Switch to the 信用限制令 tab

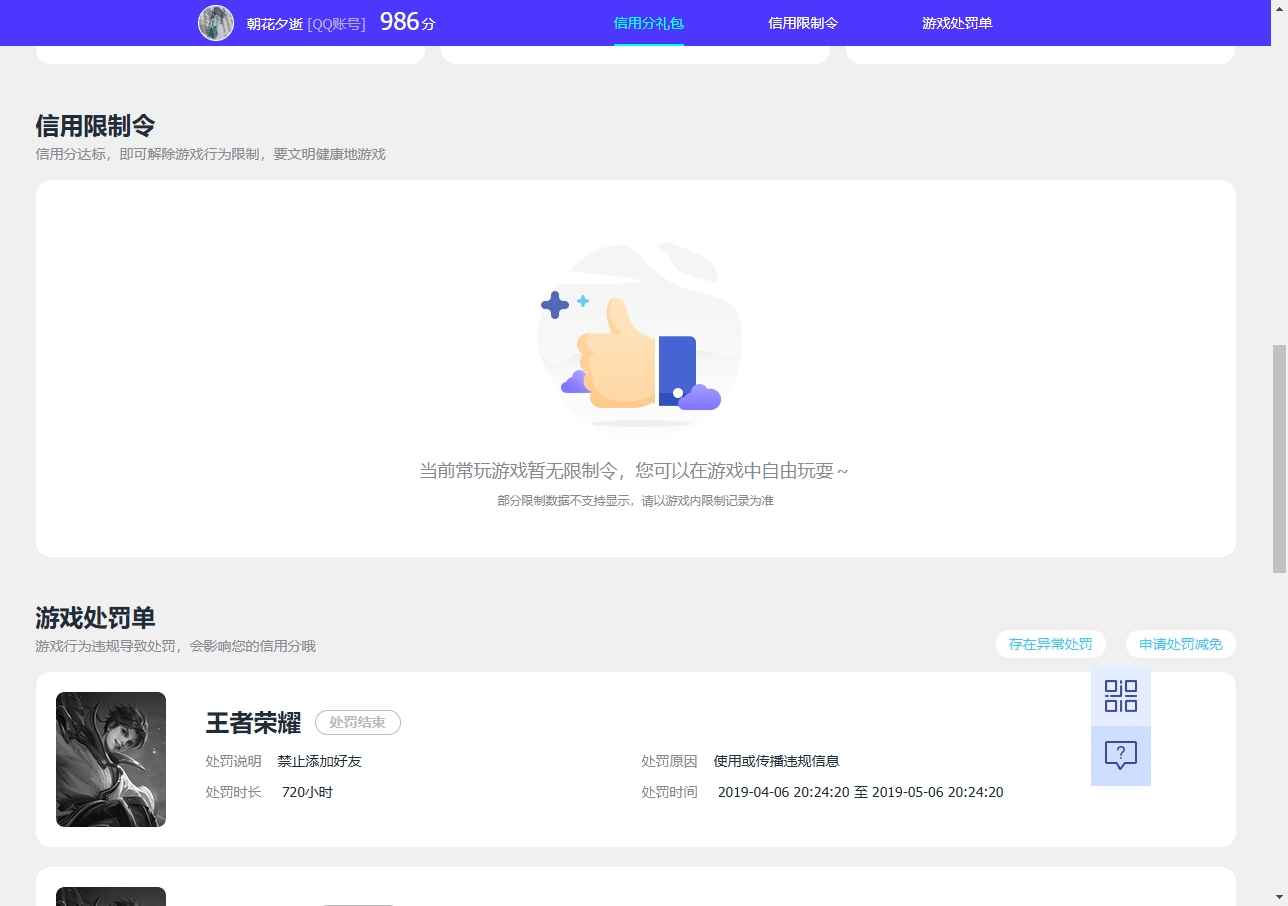click(x=803, y=23)
